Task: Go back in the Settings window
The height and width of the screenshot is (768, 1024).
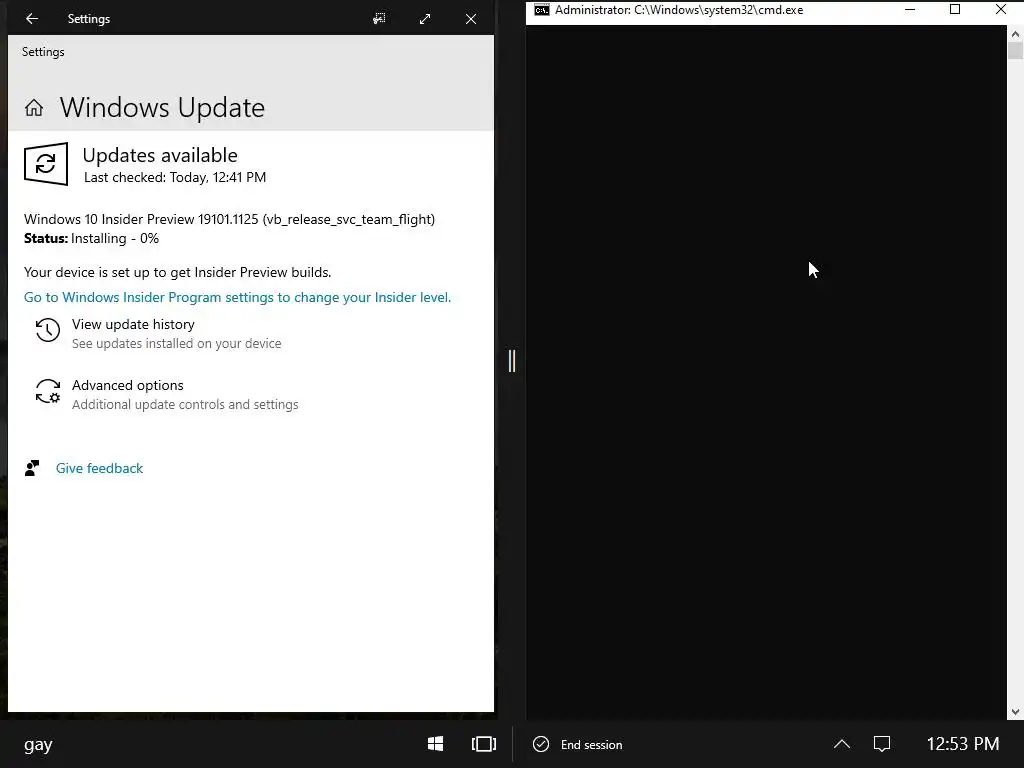Action: [31, 19]
